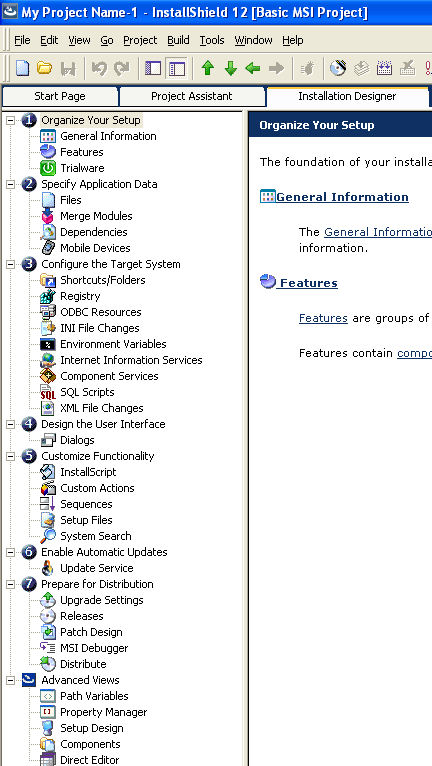Select Dependencies in the tree
The width and height of the screenshot is (432, 766).
94,232
